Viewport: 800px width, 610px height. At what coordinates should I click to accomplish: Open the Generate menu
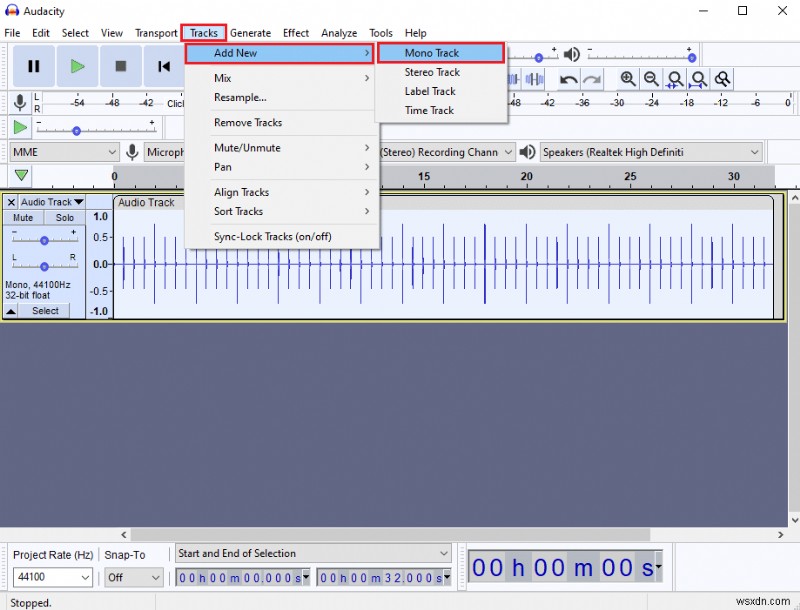tap(250, 33)
